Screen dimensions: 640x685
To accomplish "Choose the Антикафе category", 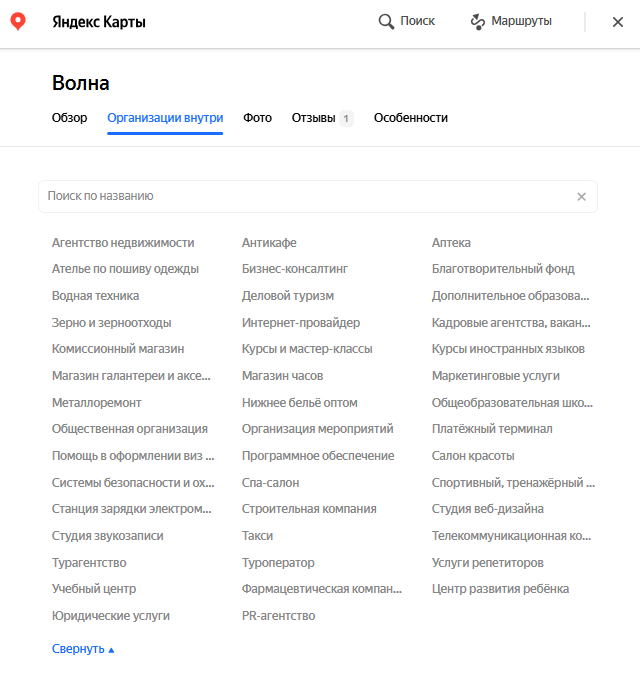I will point(269,243).
